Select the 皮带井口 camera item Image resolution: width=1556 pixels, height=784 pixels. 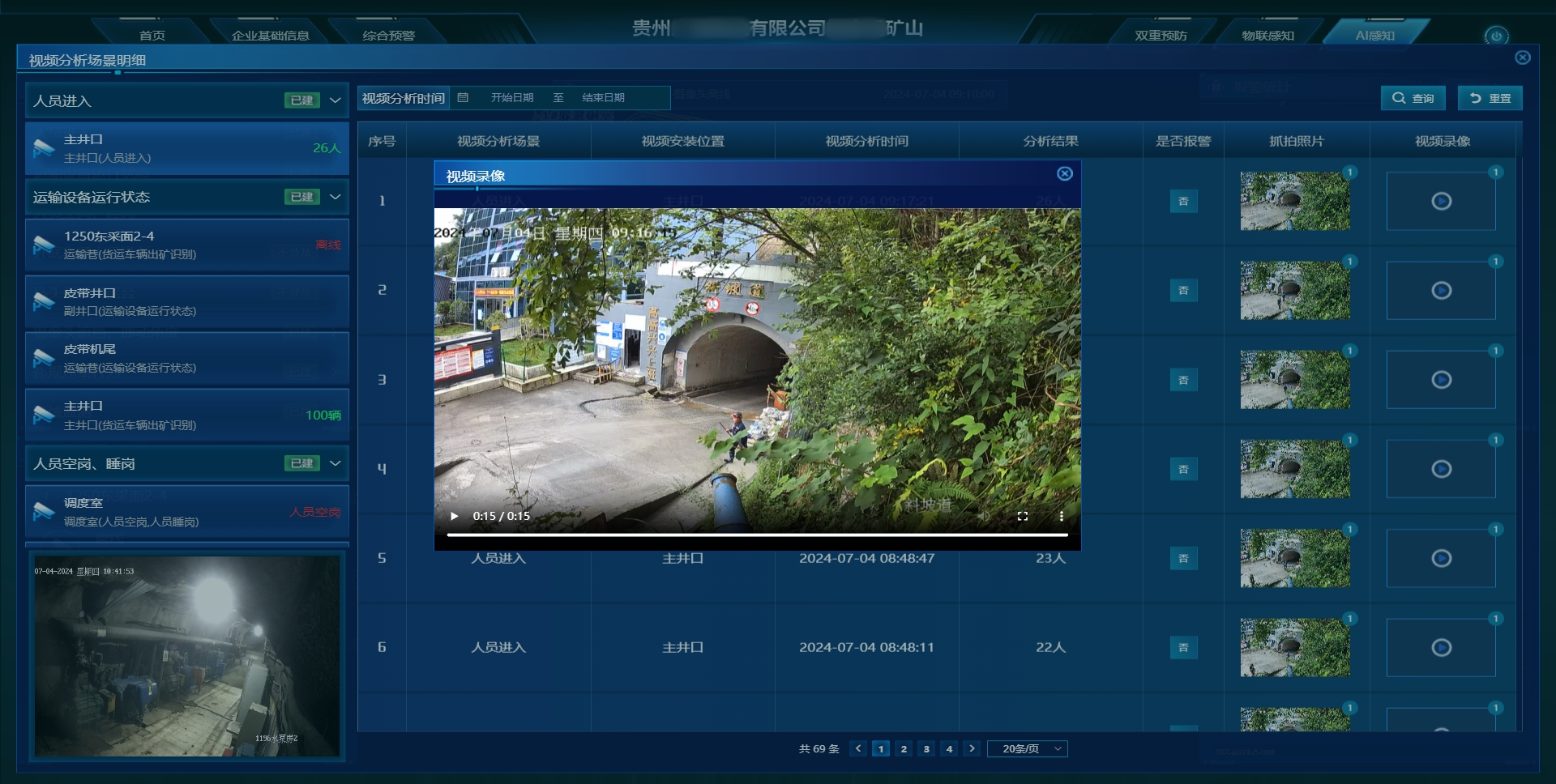[x=187, y=301]
